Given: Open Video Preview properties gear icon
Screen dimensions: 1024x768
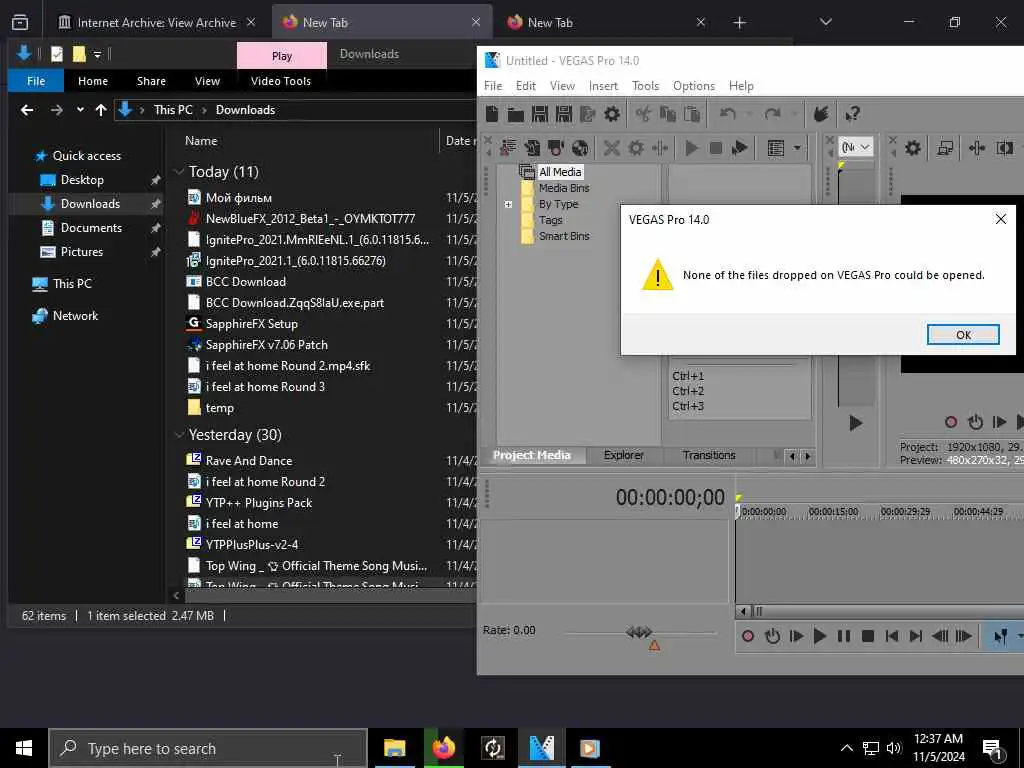Looking at the screenshot, I should point(912,148).
